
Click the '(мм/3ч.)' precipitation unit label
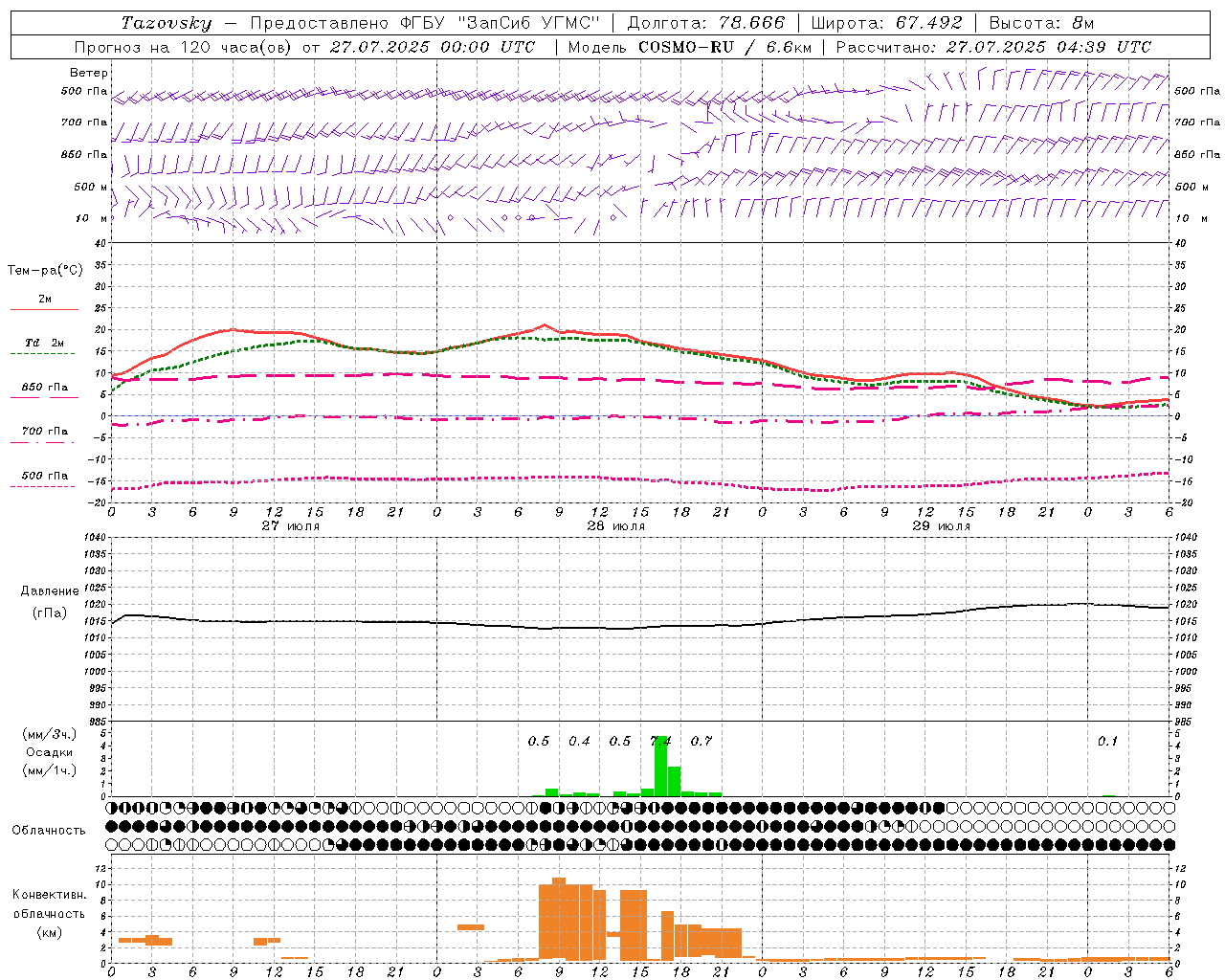[49, 735]
